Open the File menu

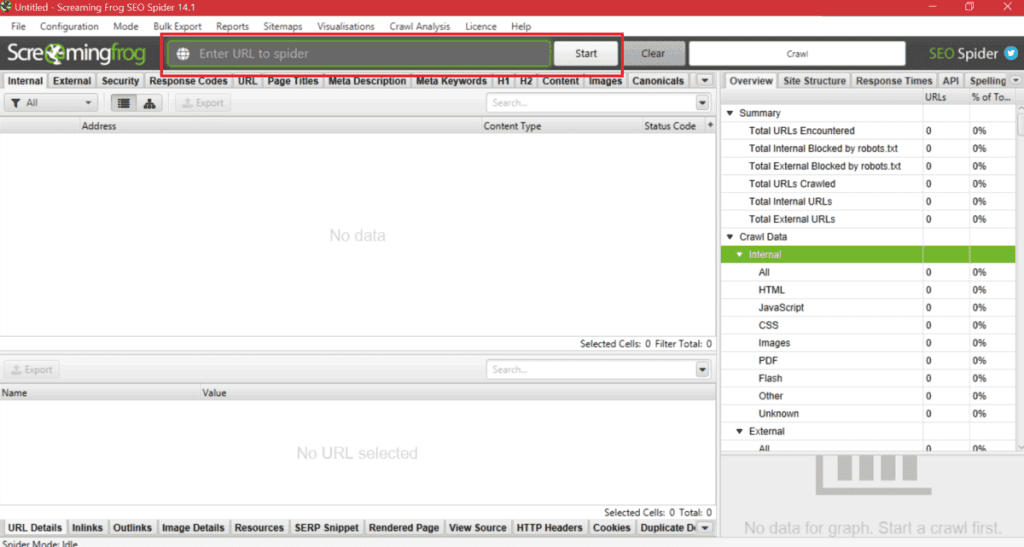(x=18, y=27)
